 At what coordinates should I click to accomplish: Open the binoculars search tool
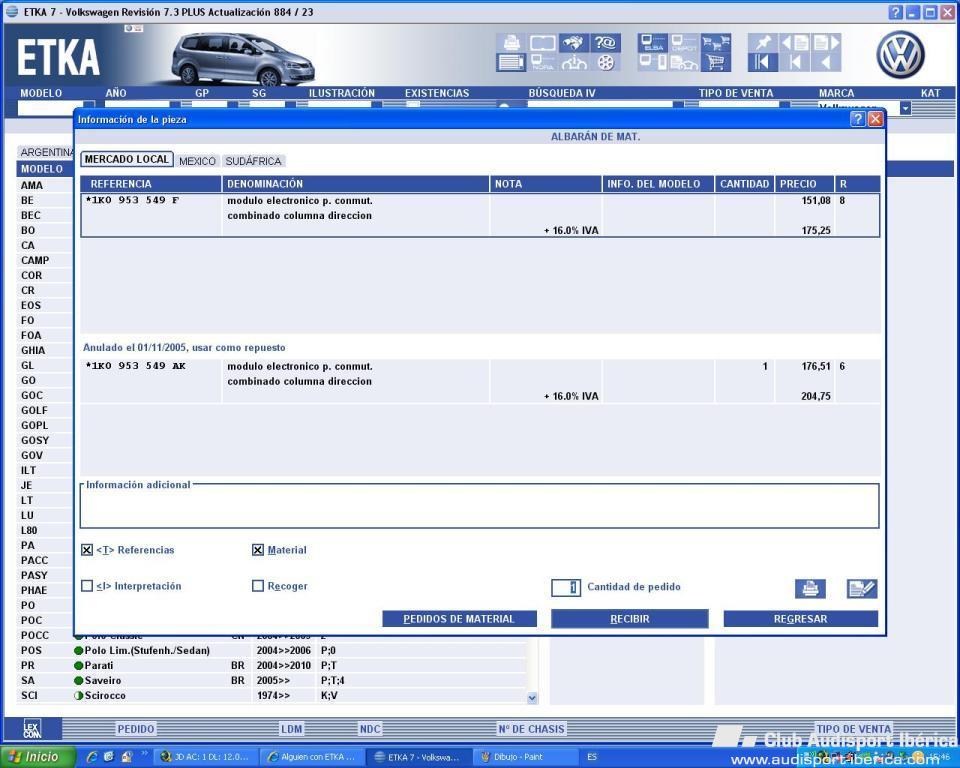pos(573,43)
